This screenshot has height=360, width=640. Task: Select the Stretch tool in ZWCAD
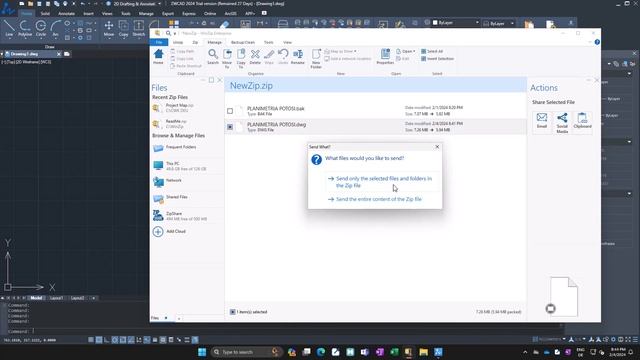point(138,29)
